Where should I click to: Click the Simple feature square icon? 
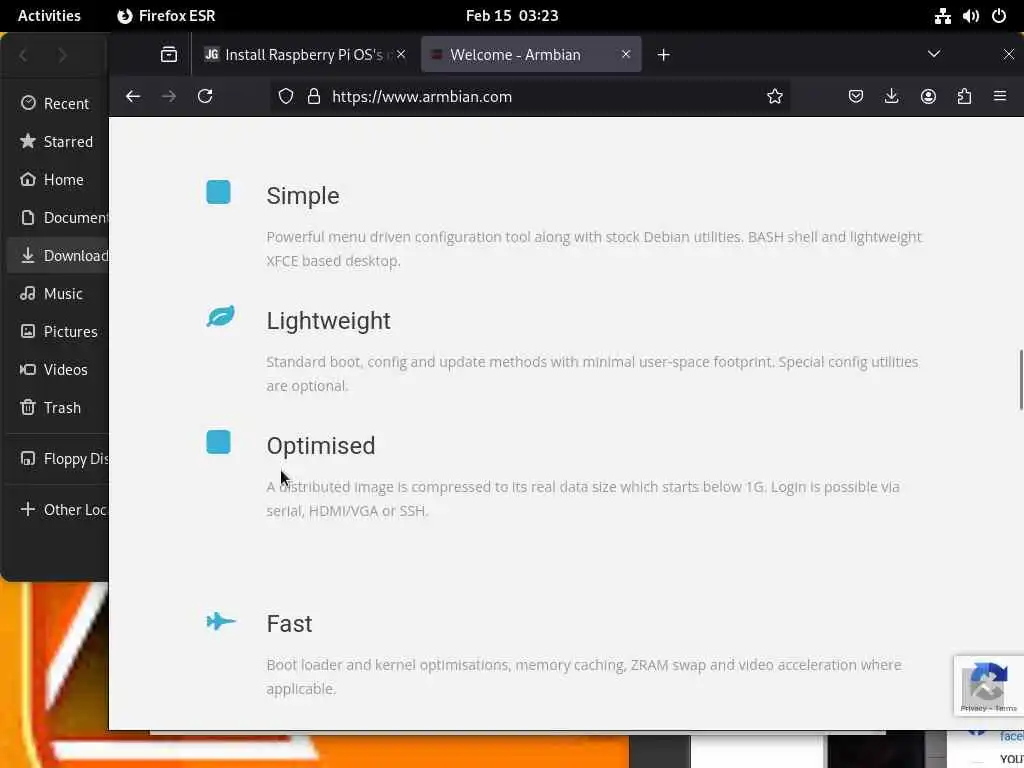pos(218,193)
